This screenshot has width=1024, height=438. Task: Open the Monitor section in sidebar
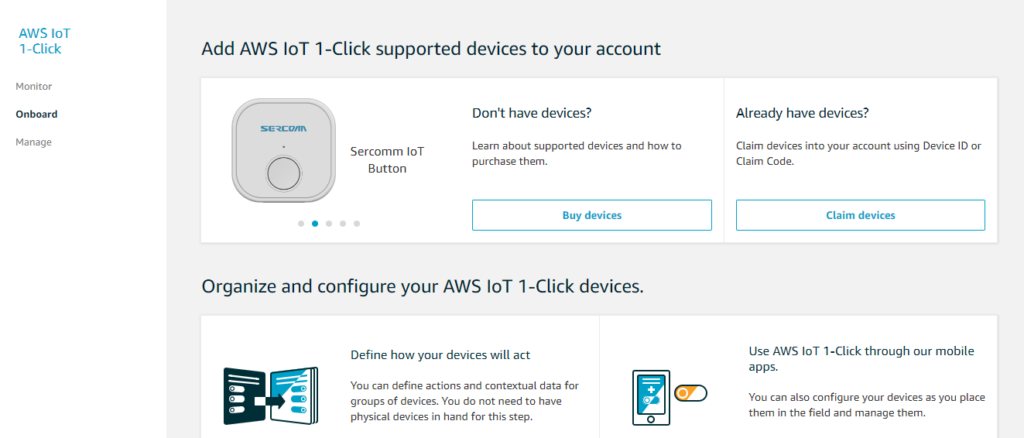pyautogui.click(x=34, y=86)
